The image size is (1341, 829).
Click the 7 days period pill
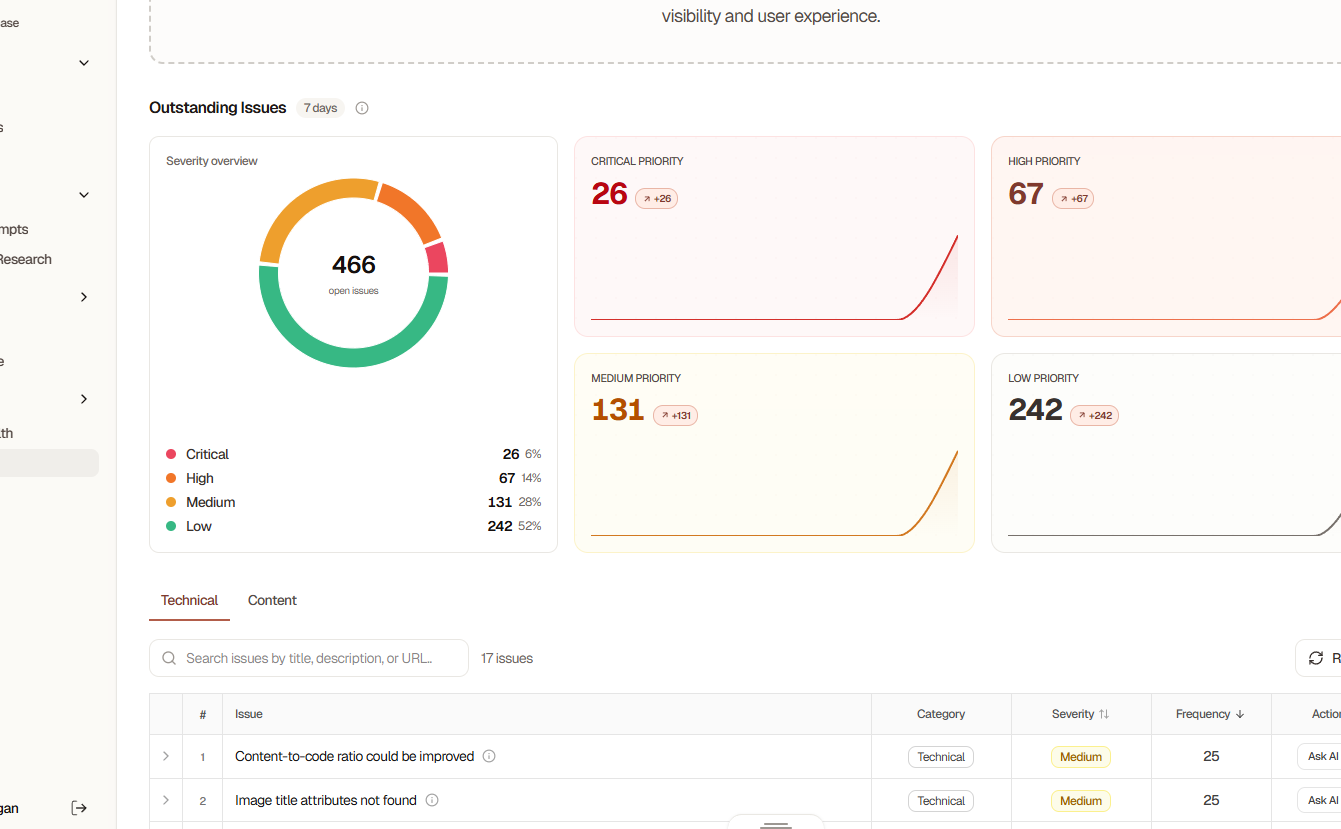pyautogui.click(x=320, y=107)
